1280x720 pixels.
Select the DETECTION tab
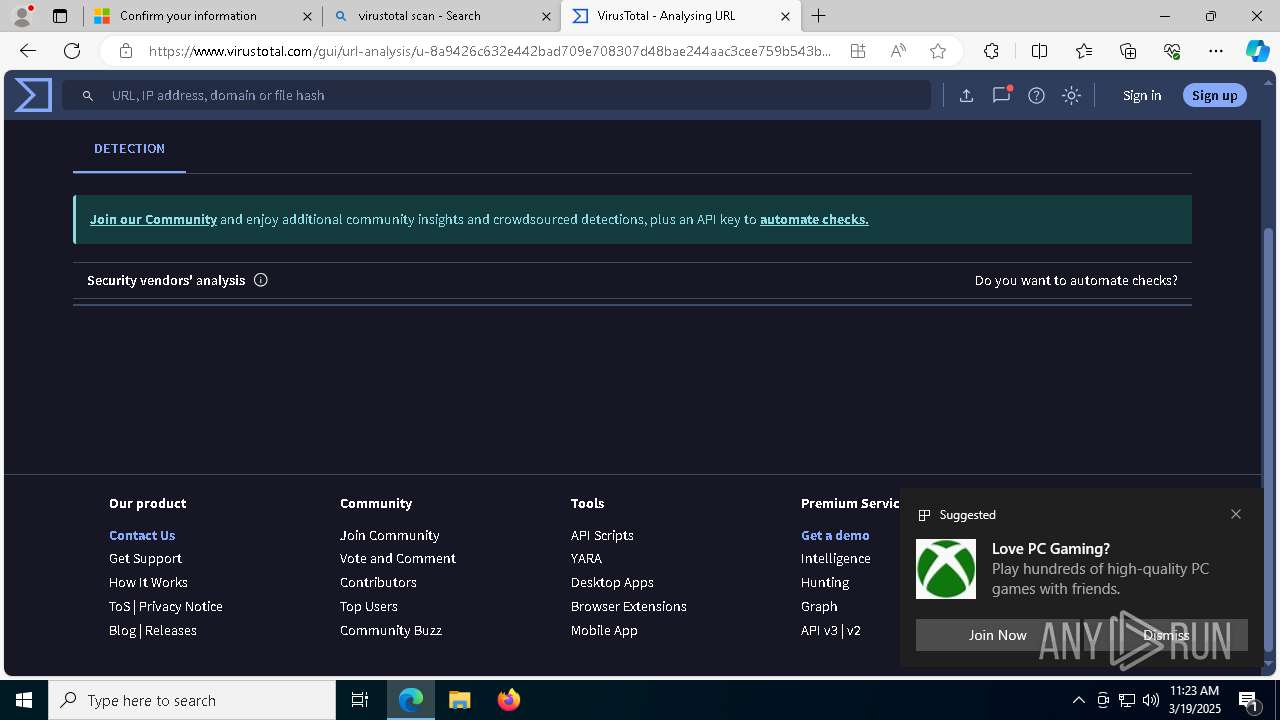pyautogui.click(x=129, y=148)
